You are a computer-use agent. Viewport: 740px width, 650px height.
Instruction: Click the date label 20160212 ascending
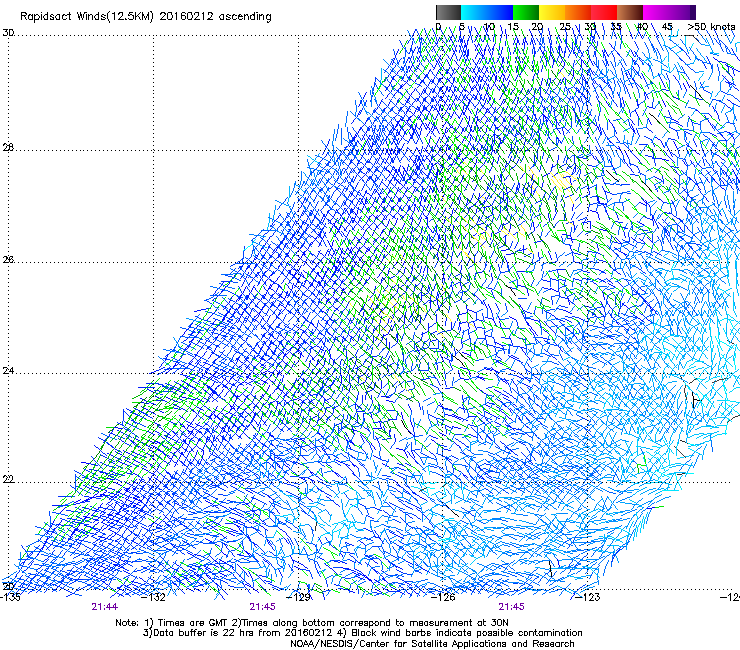(x=215, y=17)
